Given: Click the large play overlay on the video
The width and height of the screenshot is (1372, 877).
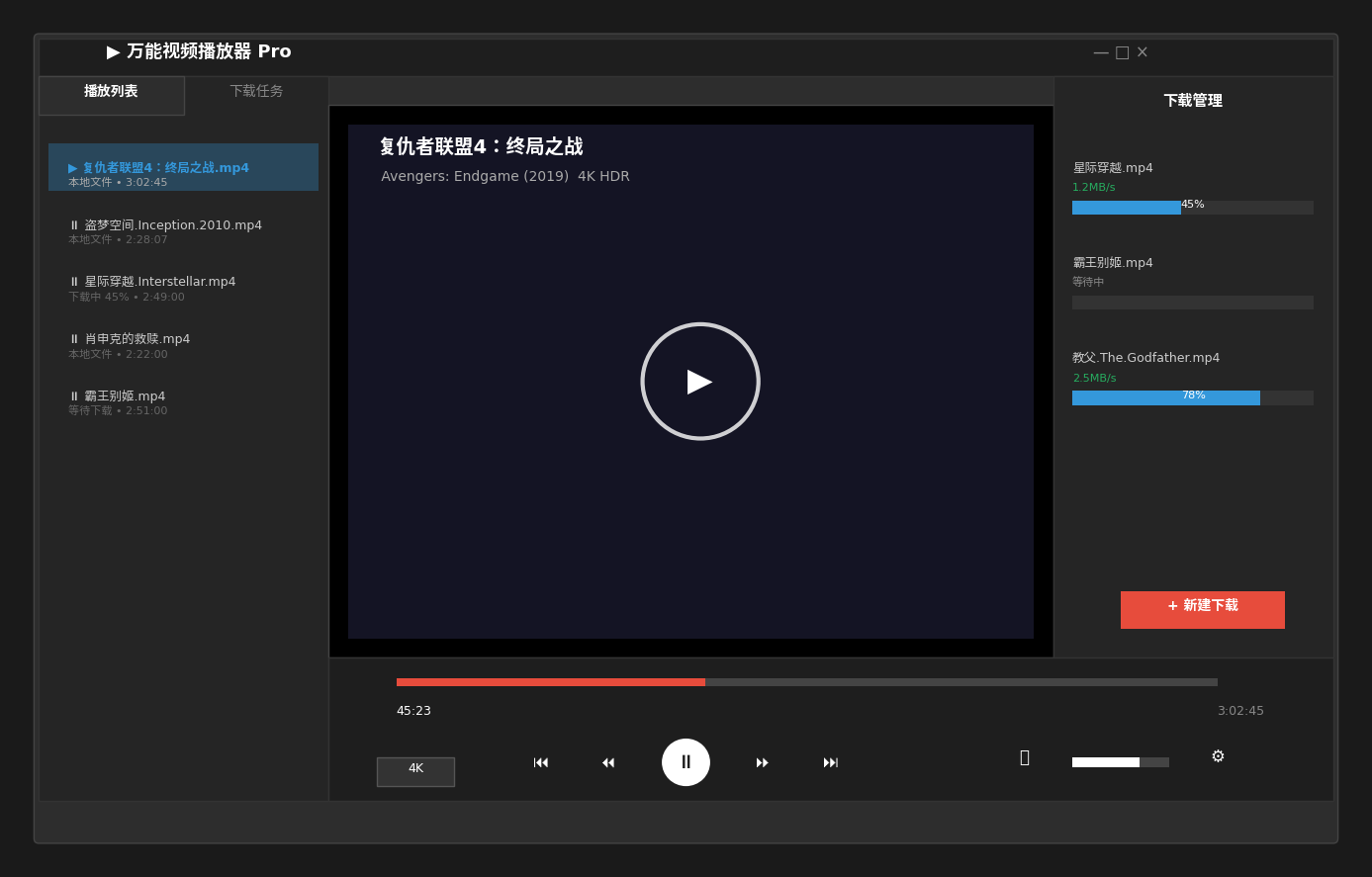Looking at the screenshot, I should pos(700,381).
